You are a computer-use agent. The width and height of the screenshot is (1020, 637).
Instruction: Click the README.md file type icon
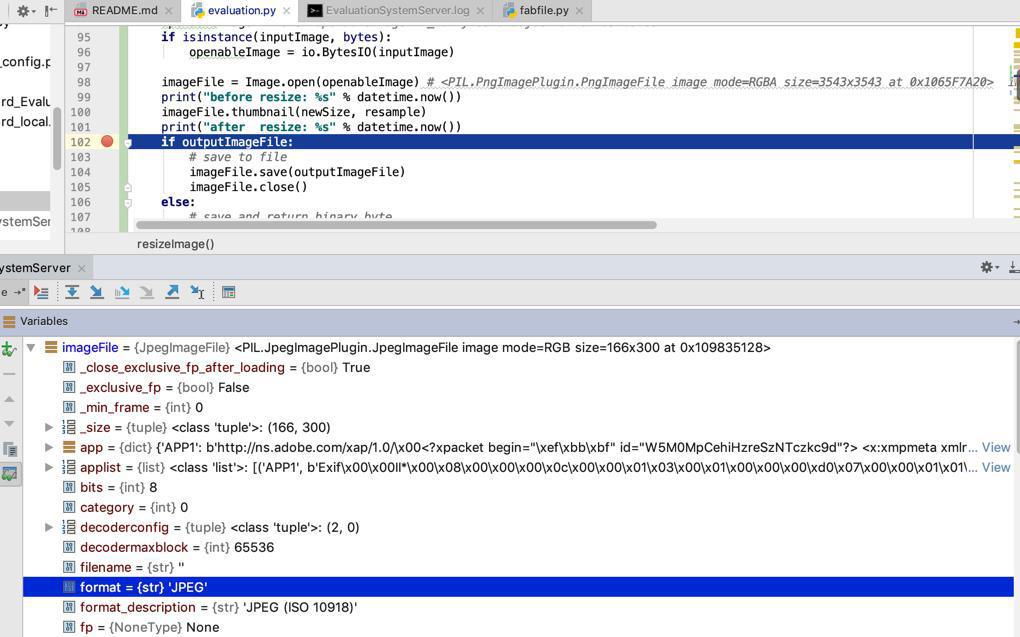(x=81, y=10)
